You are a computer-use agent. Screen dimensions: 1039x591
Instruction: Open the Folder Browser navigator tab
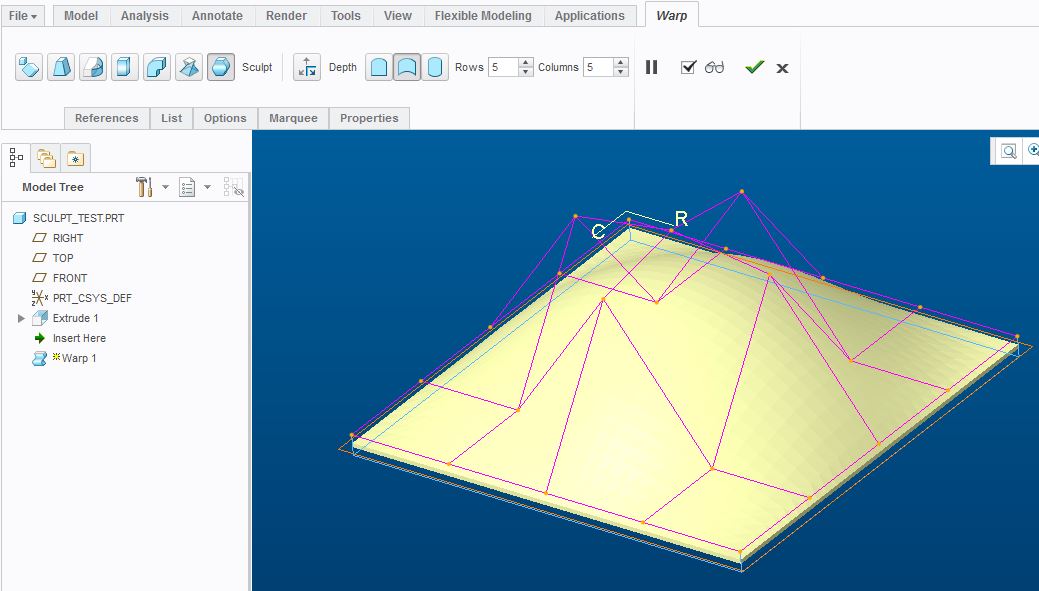point(46,158)
